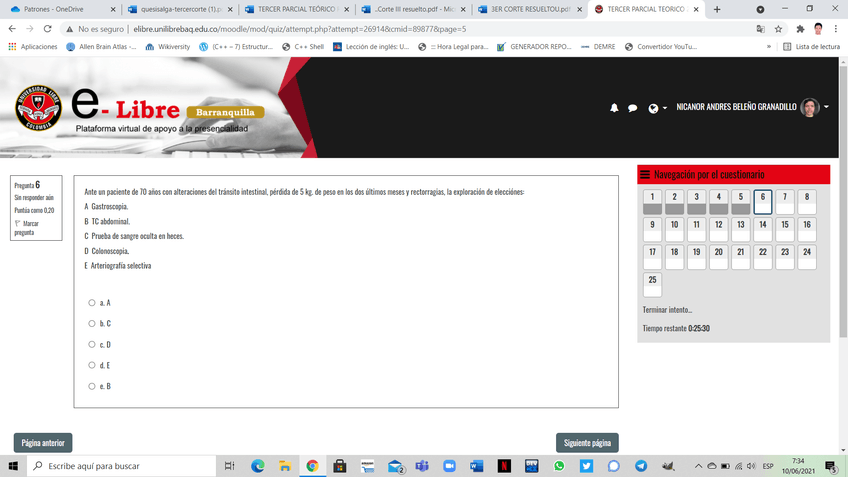Go to Página anterior
The height and width of the screenshot is (477, 848).
coord(43,443)
